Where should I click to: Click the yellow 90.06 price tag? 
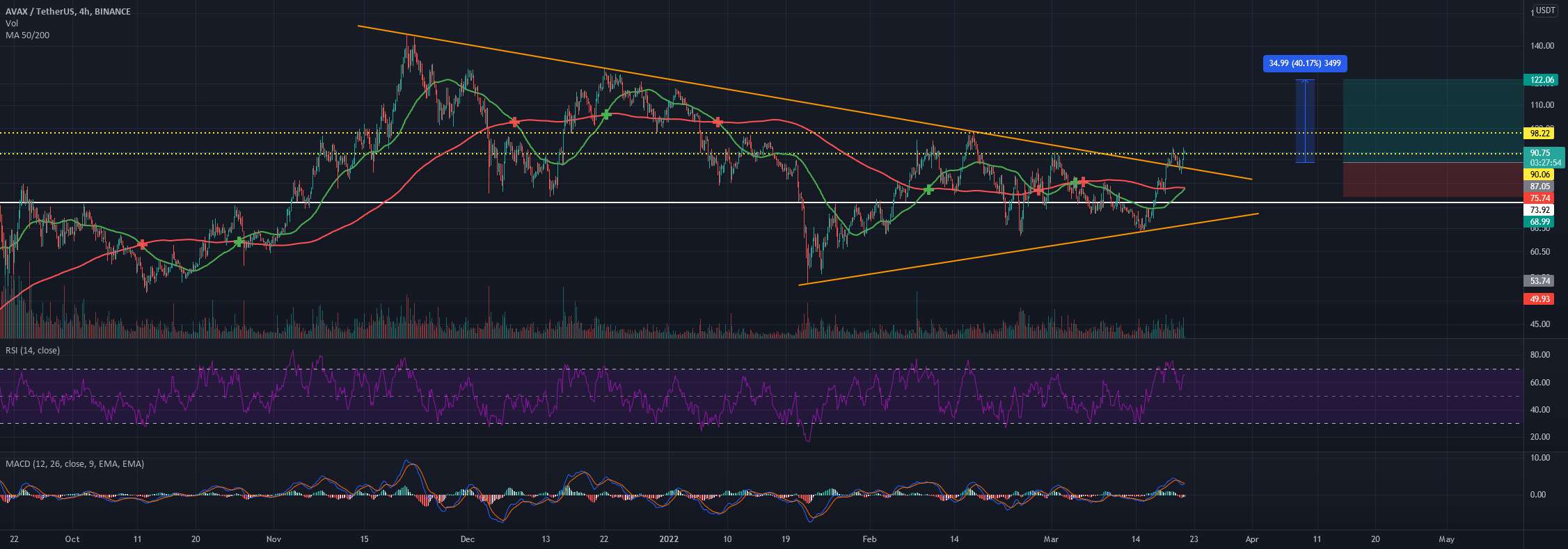point(1539,174)
